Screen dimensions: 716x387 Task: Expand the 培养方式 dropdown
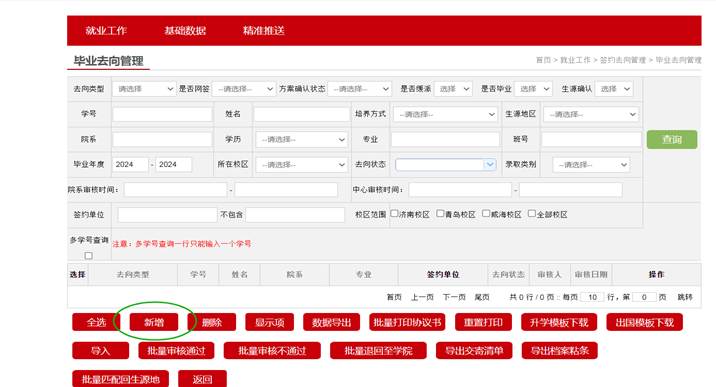pos(445,115)
